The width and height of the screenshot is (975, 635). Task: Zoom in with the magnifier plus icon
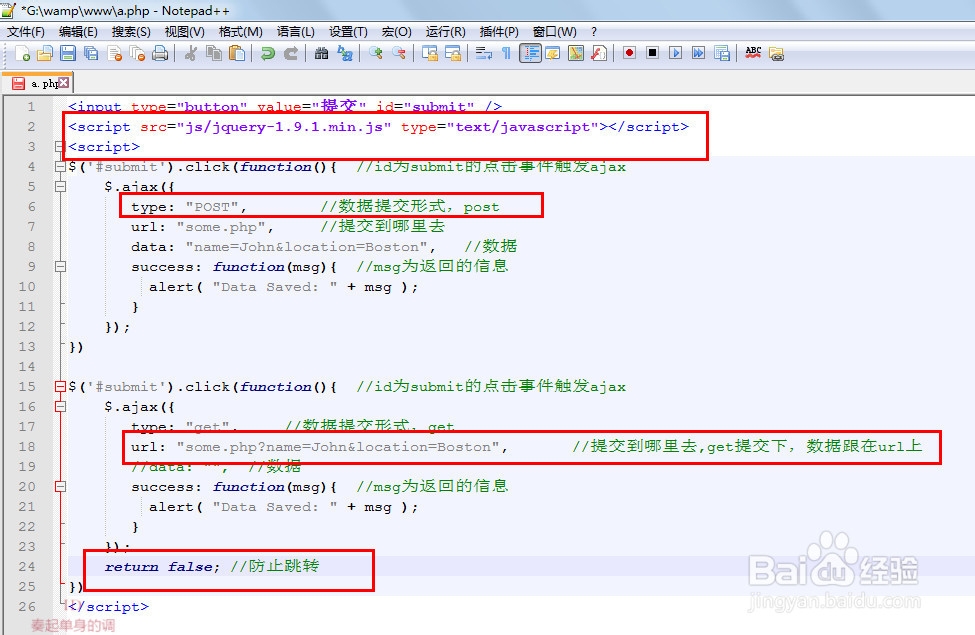375,53
